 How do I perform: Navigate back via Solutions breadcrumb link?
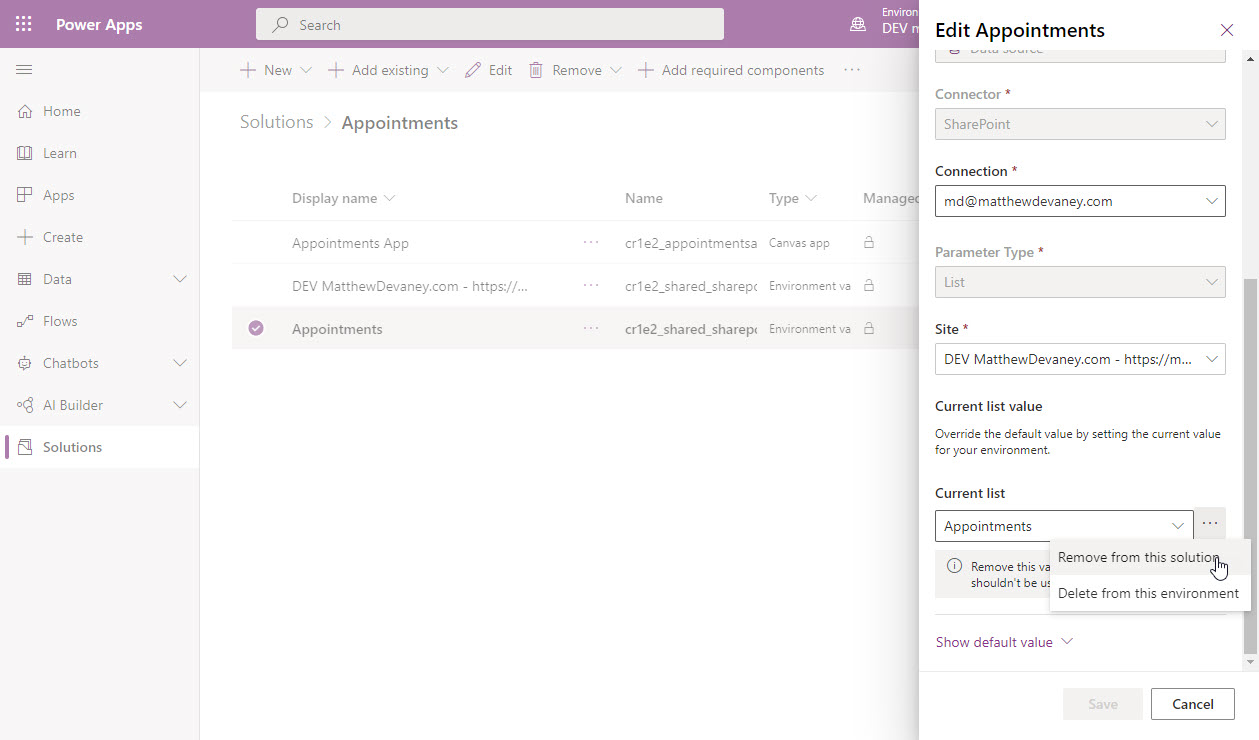tap(275, 121)
